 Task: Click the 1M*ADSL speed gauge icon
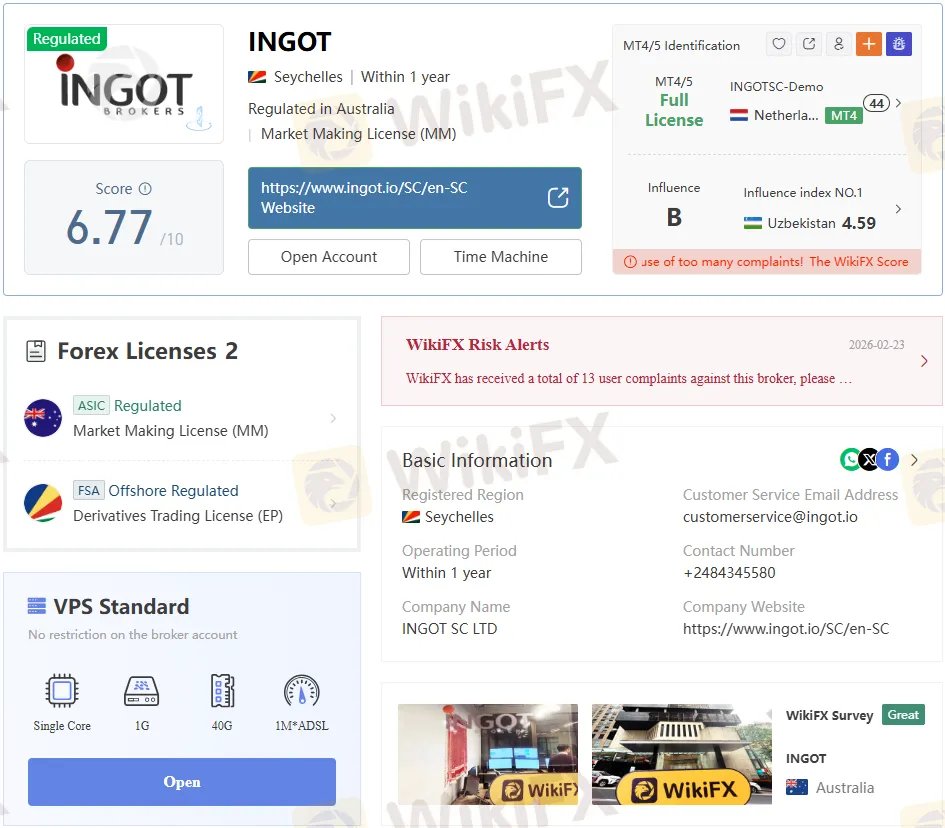click(x=301, y=691)
